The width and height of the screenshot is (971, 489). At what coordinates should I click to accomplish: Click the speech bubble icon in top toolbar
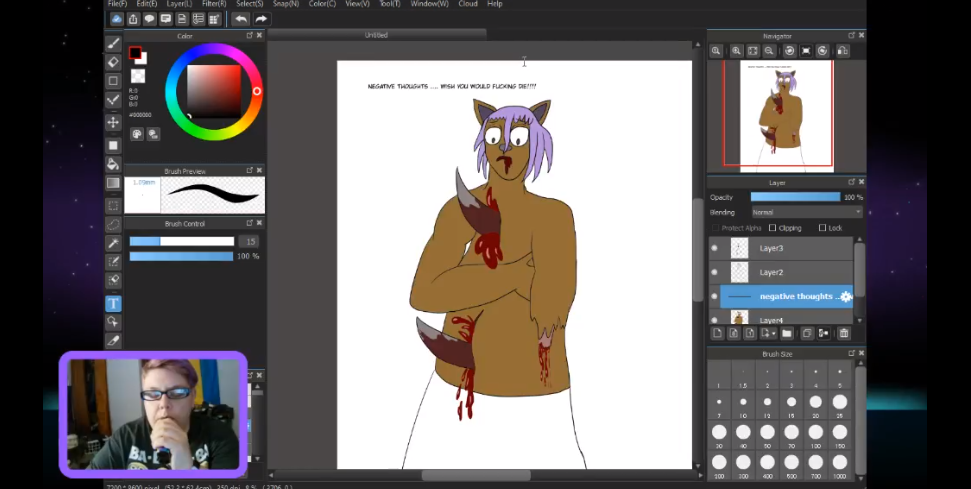pyautogui.click(x=149, y=19)
